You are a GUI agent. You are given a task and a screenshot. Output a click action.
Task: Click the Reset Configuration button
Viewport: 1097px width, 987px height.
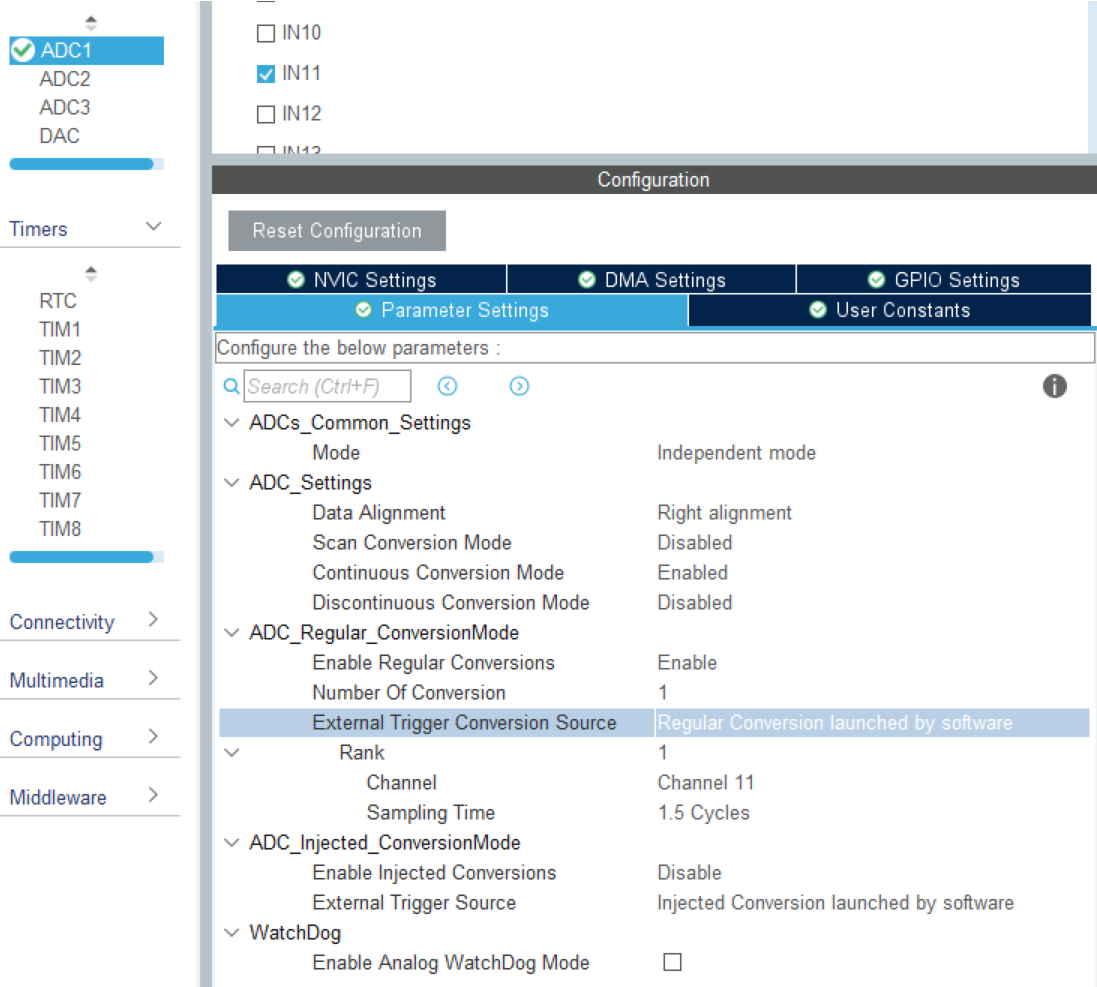pyautogui.click(x=337, y=231)
